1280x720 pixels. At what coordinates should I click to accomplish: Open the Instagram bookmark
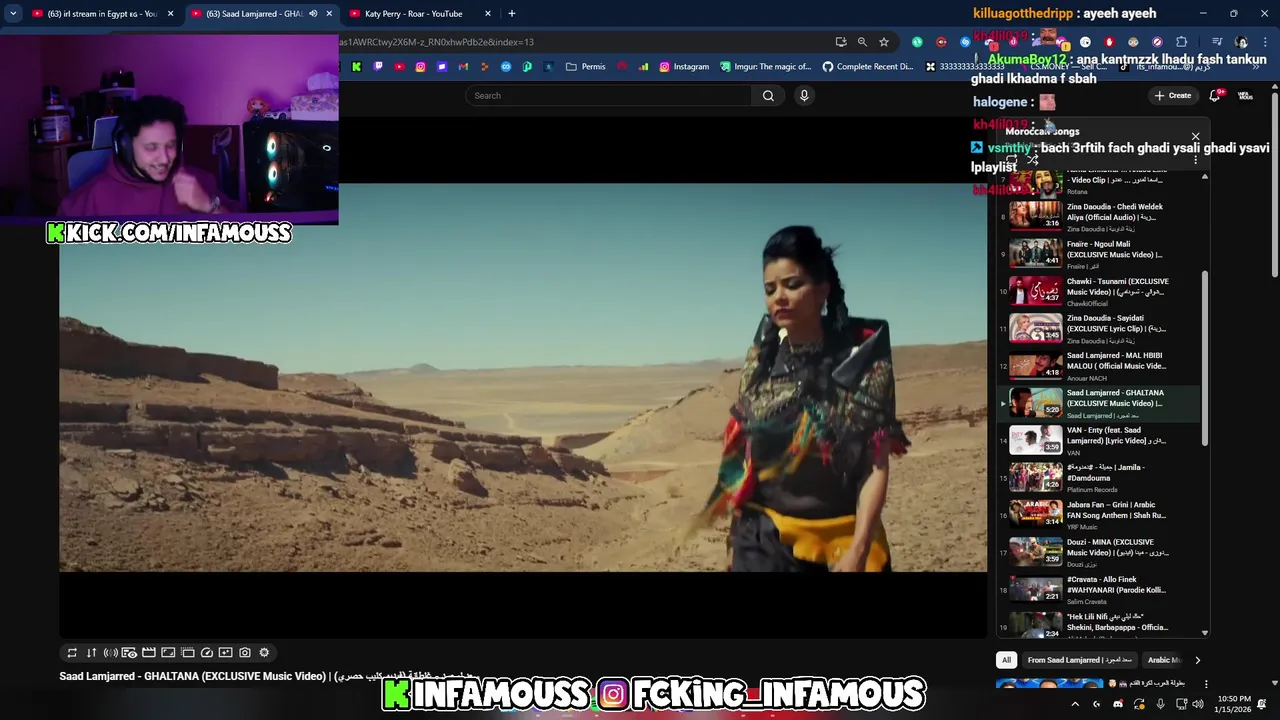pyautogui.click(x=684, y=67)
